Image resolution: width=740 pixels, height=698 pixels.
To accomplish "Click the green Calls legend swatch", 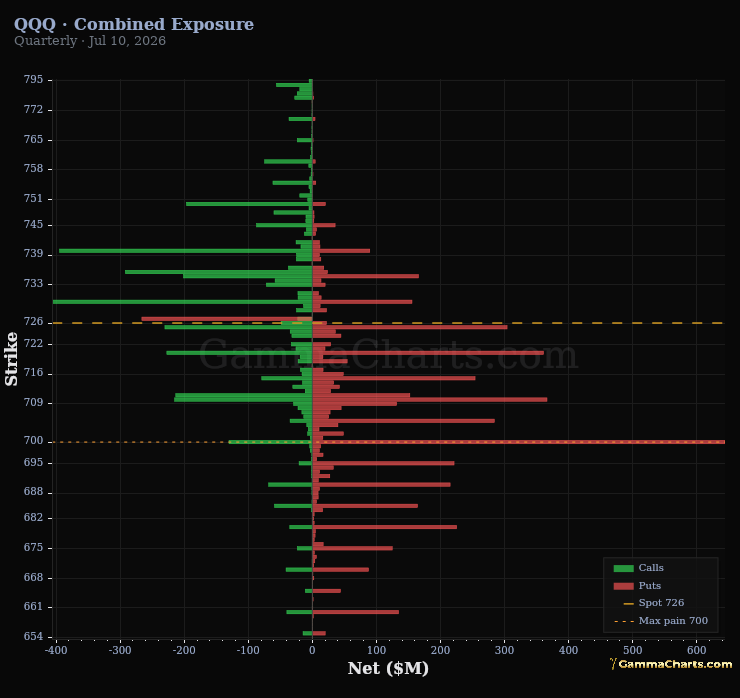I will coord(623,568).
